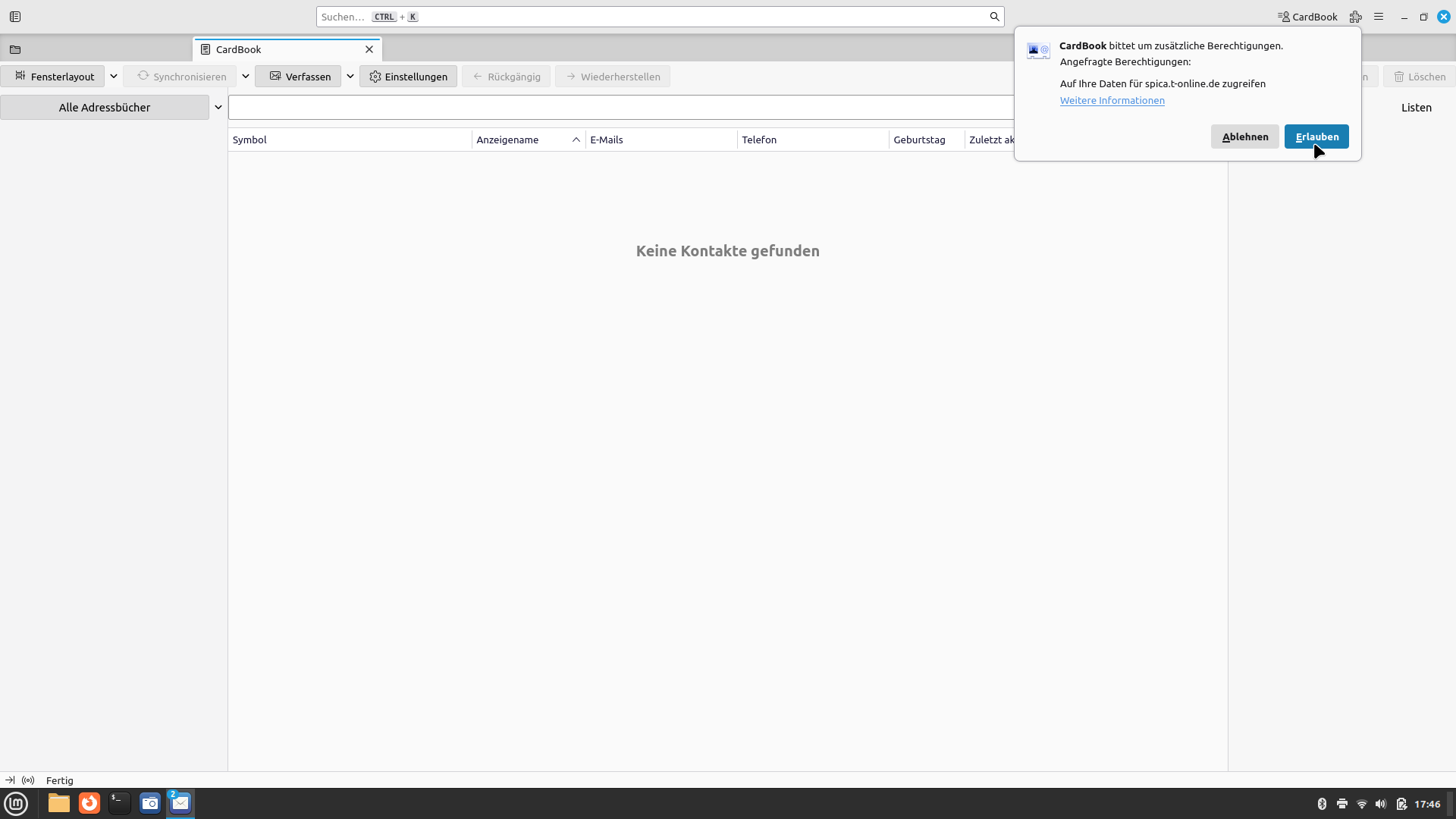The width and height of the screenshot is (1456, 819).
Task: Open the screenshot tool in taskbar
Action: coord(150,803)
